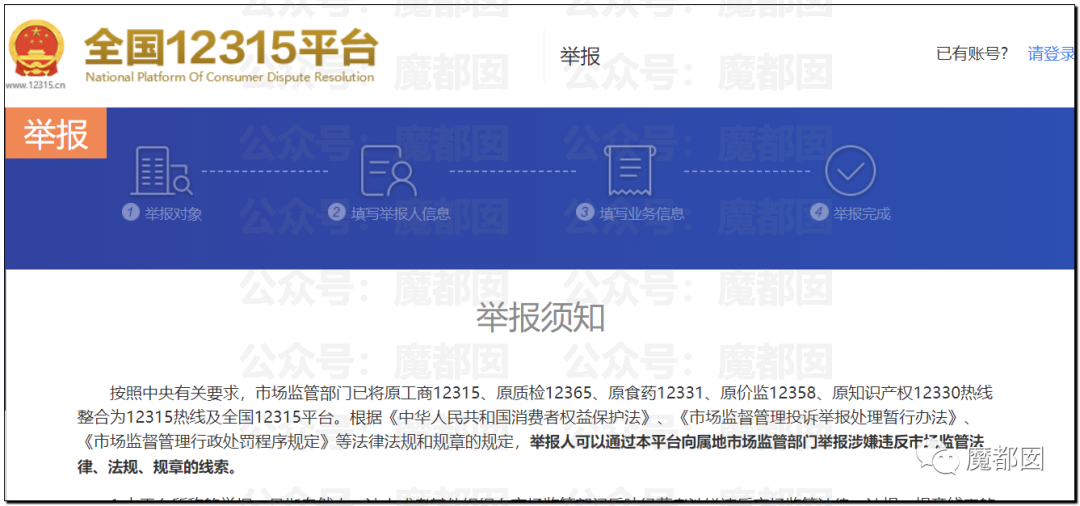Select step label 填写业务信息
This screenshot has height=506, width=1080.
[641, 213]
